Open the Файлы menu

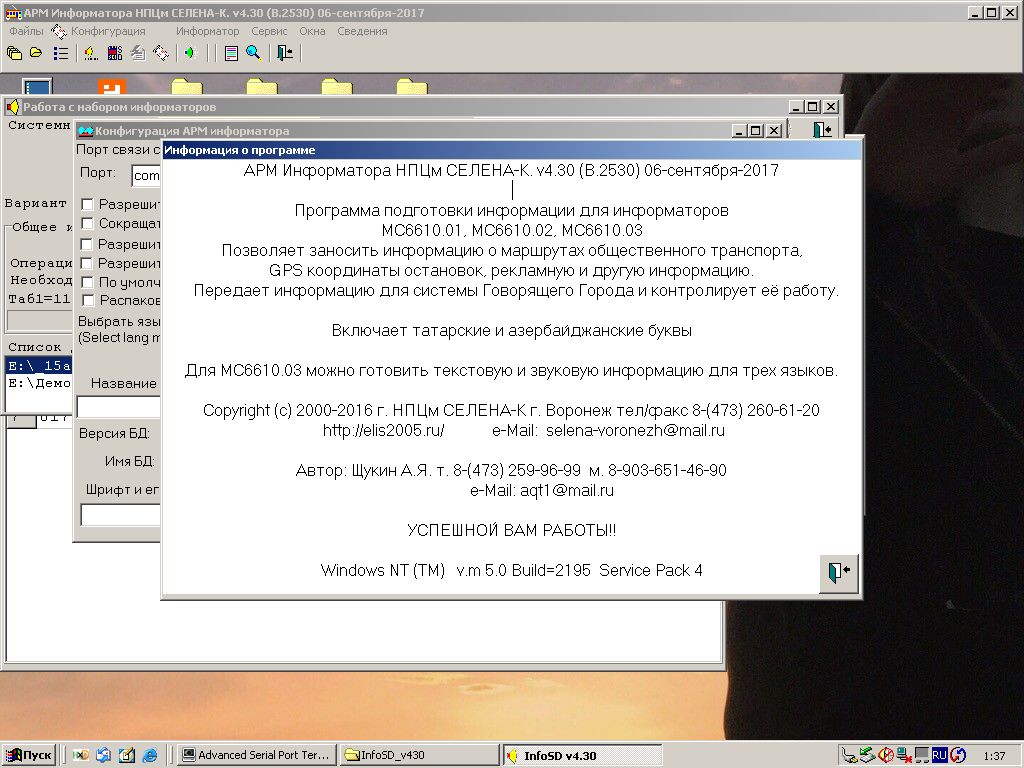(26, 31)
